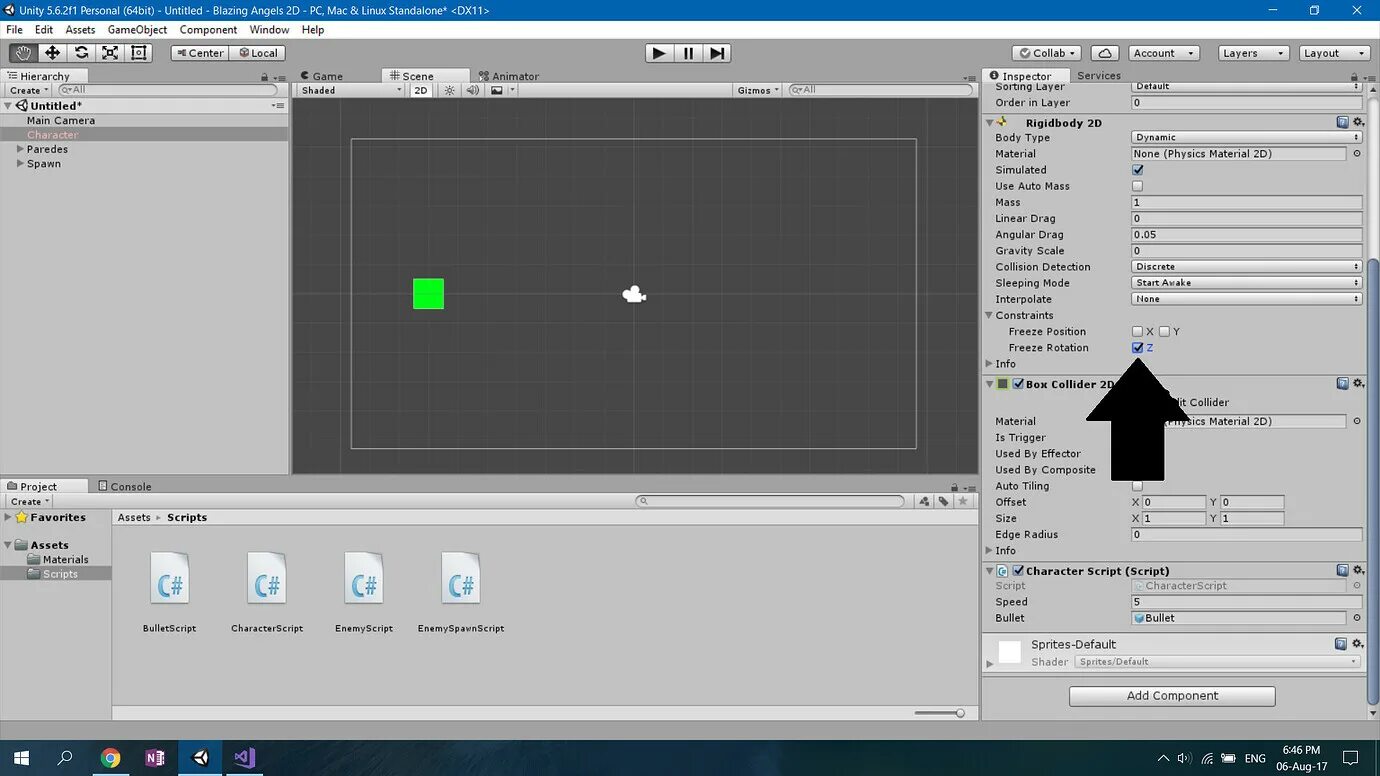The width and height of the screenshot is (1380, 776).
Task: Freeze Position Y checkbox
Action: tap(1164, 331)
